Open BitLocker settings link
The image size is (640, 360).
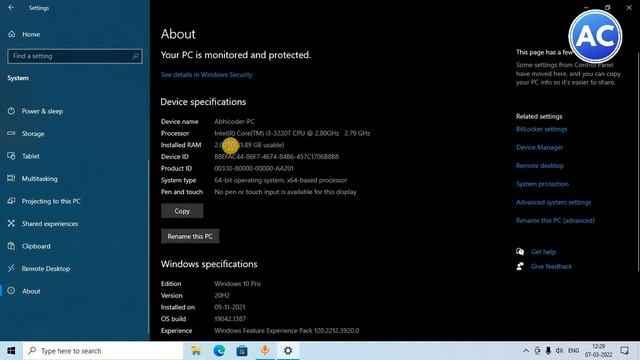tap(542, 129)
